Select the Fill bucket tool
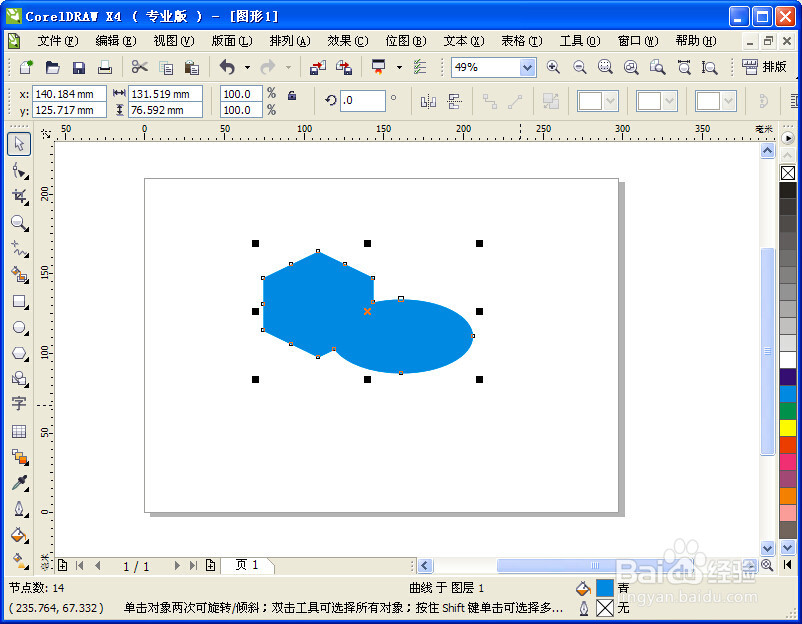Screen dimensions: 802x624 point(19,535)
